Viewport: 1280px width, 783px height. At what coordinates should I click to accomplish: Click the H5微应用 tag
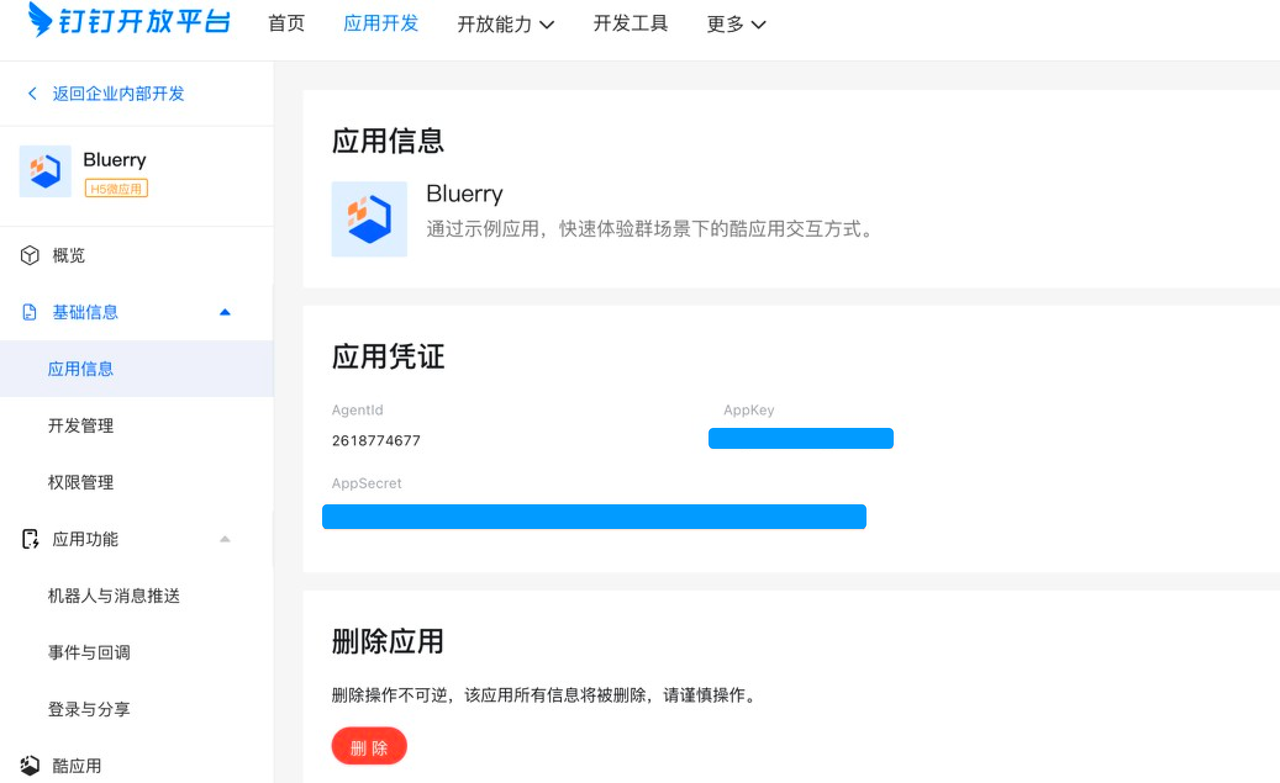(x=116, y=188)
